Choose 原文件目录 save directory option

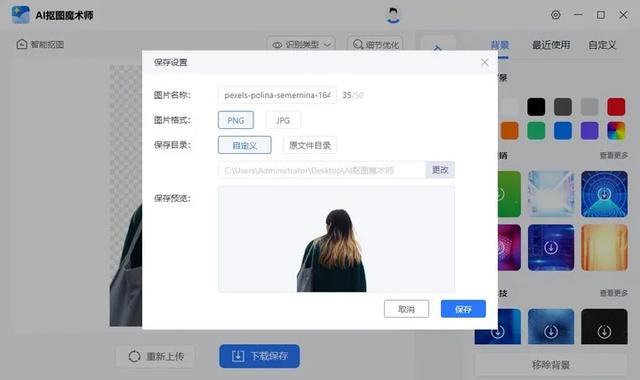click(x=310, y=145)
